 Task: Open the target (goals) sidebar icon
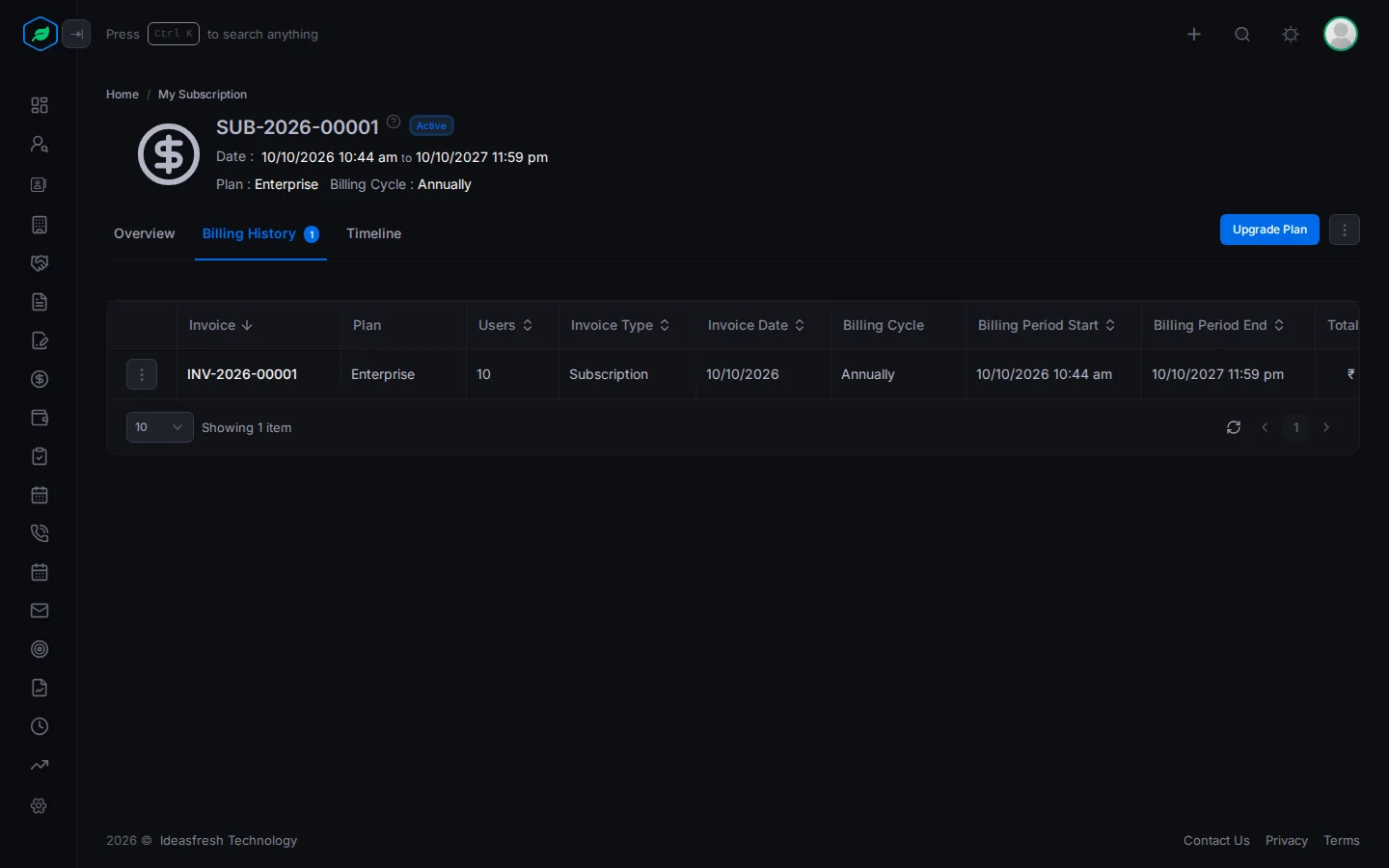coord(40,649)
